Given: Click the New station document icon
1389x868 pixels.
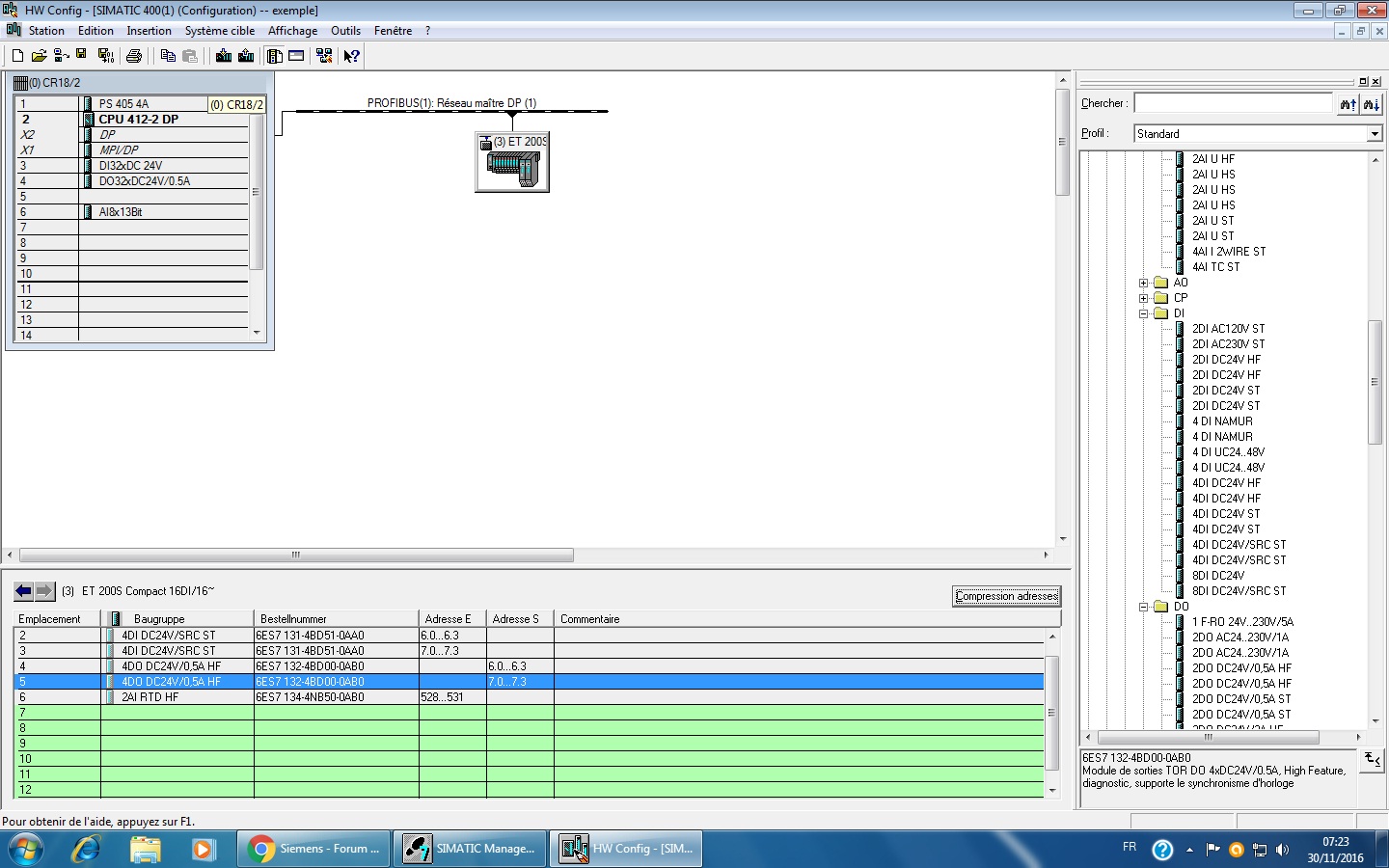Looking at the screenshot, I should point(17,56).
